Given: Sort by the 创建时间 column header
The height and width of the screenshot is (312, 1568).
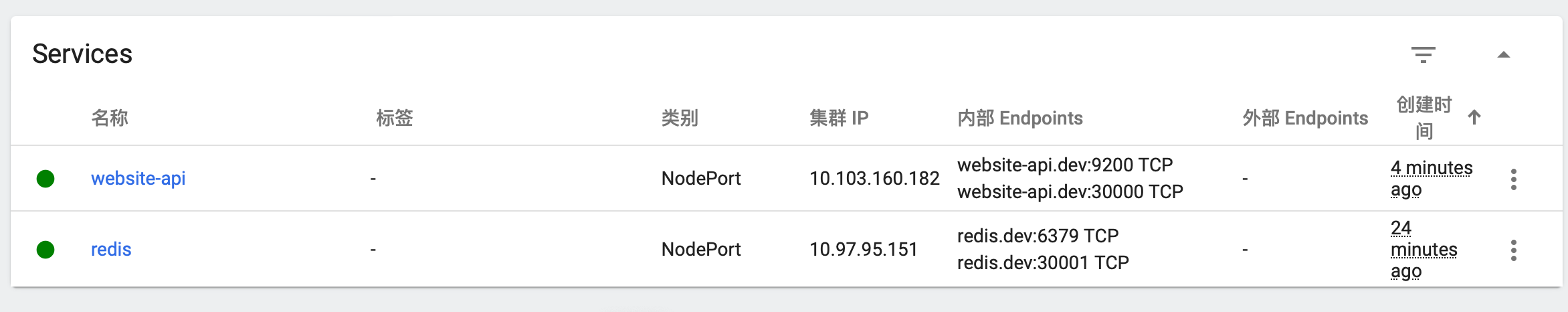Looking at the screenshot, I should pos(1424,118).
